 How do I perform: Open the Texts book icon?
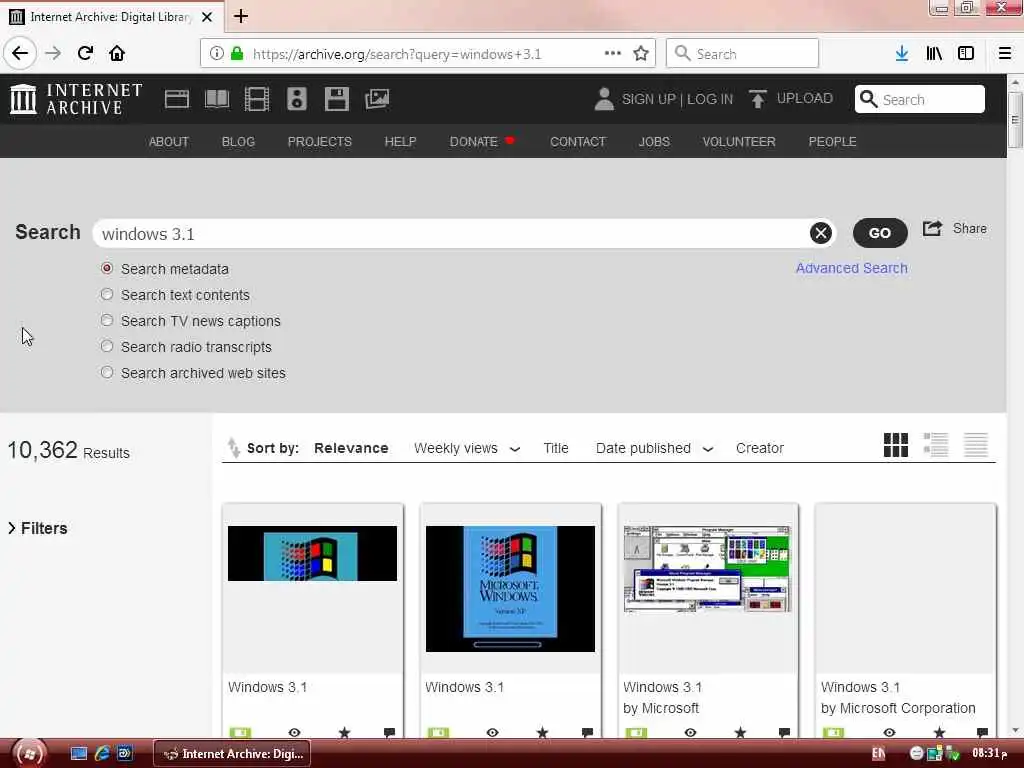click(x=217, y=99)
